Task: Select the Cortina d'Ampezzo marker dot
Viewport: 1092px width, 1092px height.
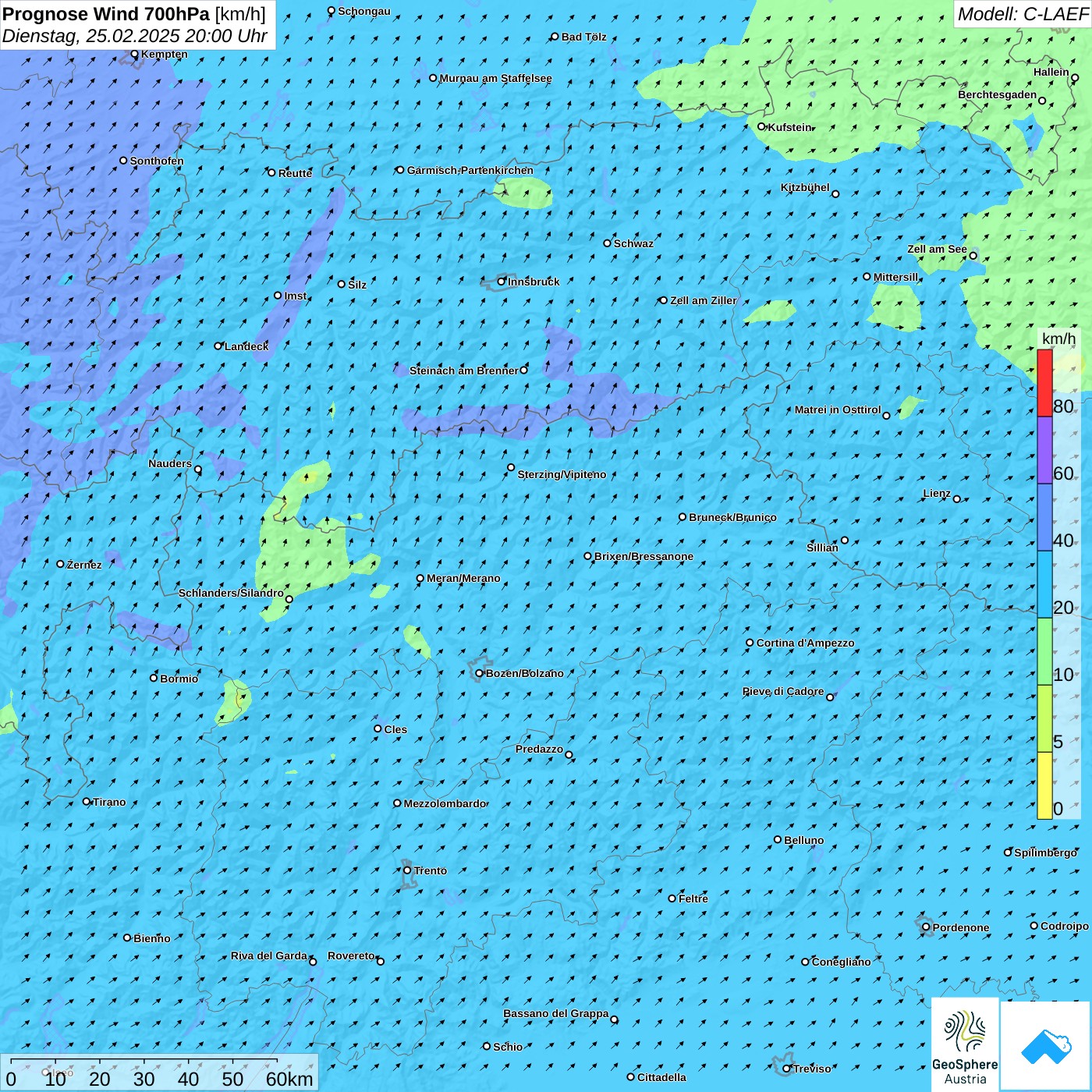Action: (750, 643)
